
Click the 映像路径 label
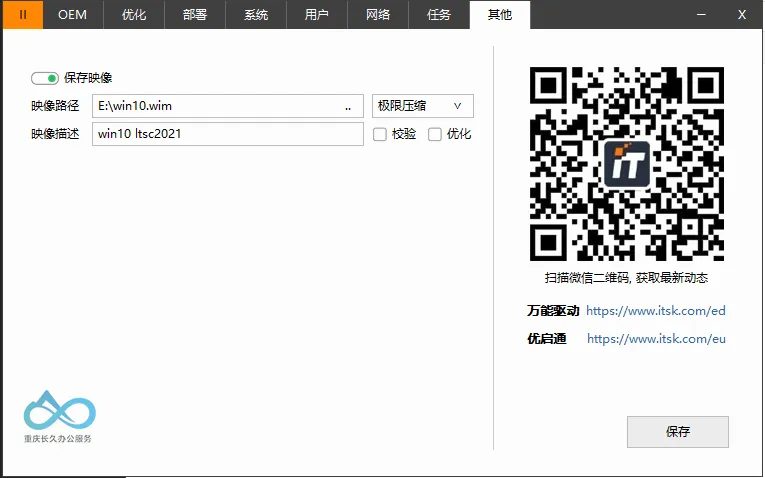55,106
